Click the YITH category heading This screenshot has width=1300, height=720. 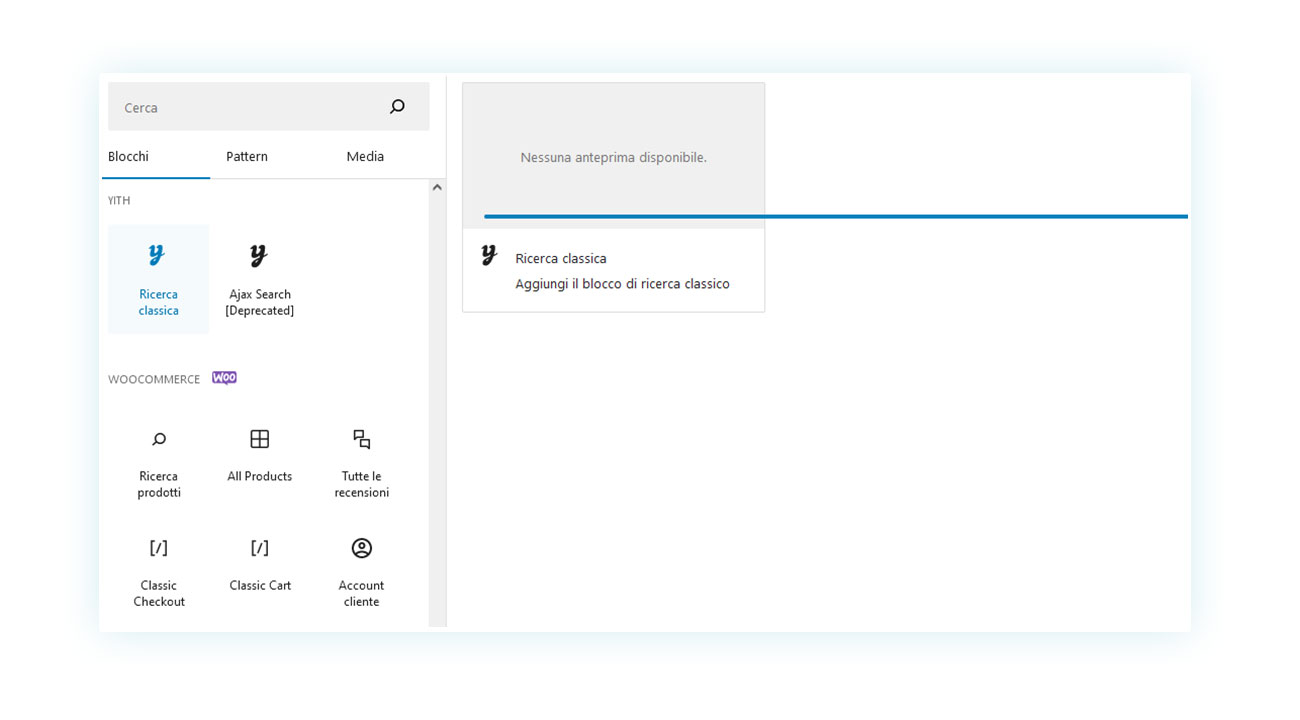pyautogui.click(x=119, y=200)
